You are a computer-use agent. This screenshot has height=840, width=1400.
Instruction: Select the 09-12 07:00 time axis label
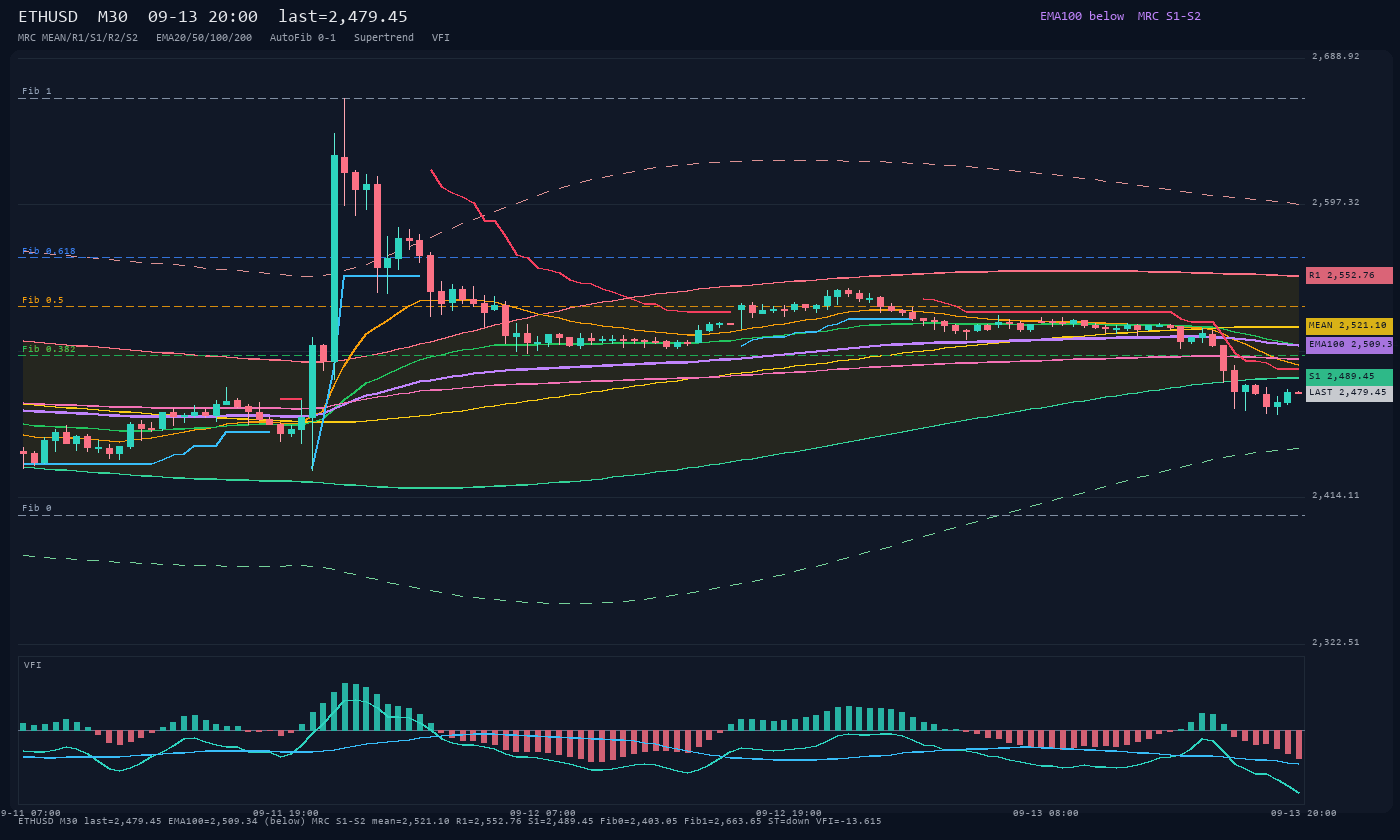(x=543, y=813)
